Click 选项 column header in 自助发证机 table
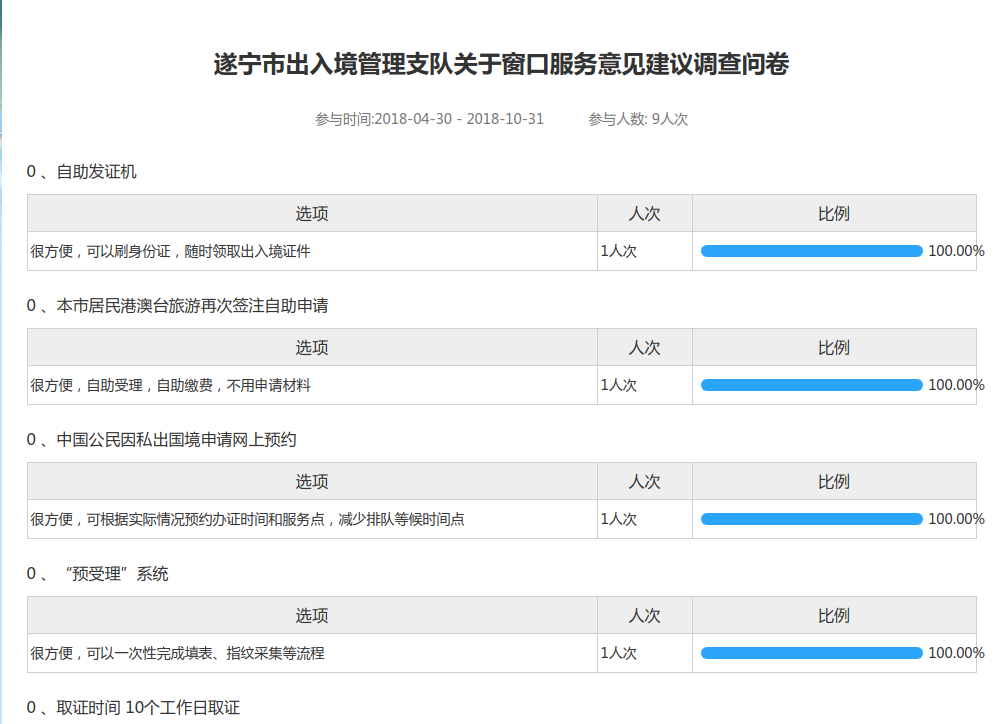The height and width of the screenshot is (724, 995). pos(312,214)
